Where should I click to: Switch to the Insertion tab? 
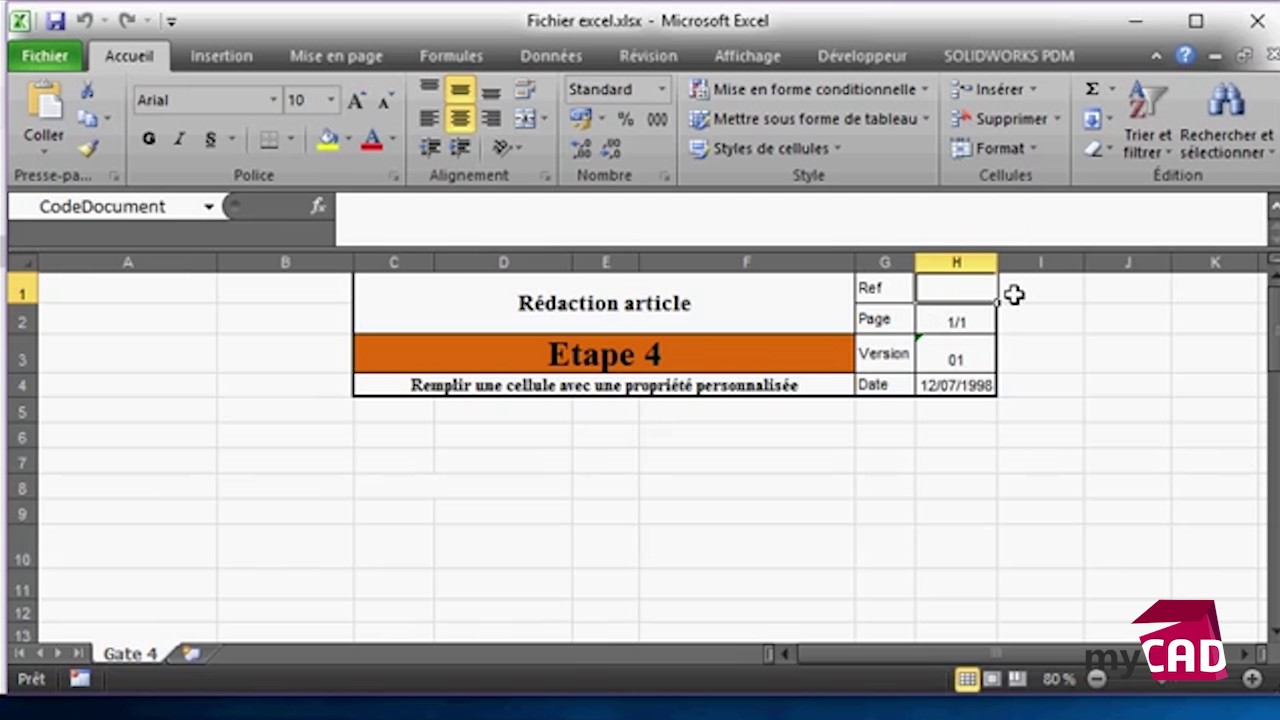click(x=221, y=56)
